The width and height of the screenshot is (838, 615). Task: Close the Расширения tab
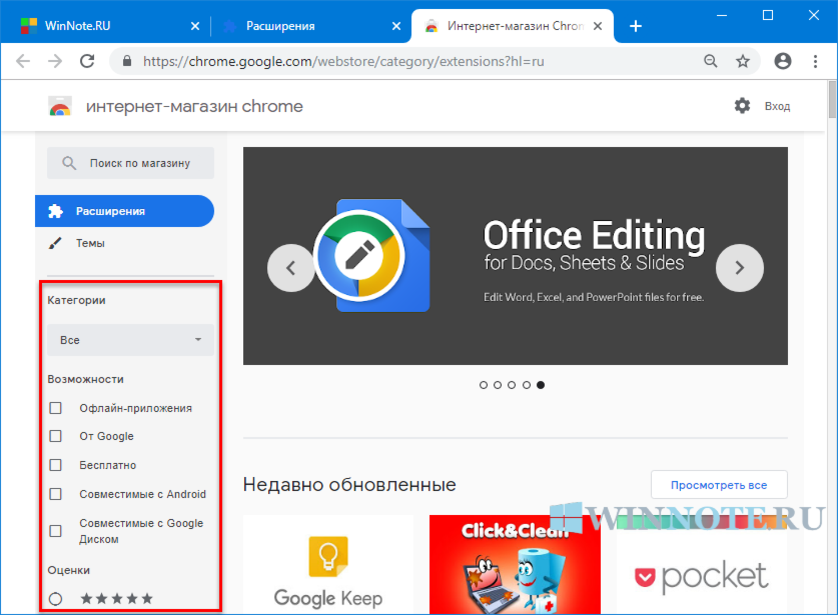(x=396, y=26)
